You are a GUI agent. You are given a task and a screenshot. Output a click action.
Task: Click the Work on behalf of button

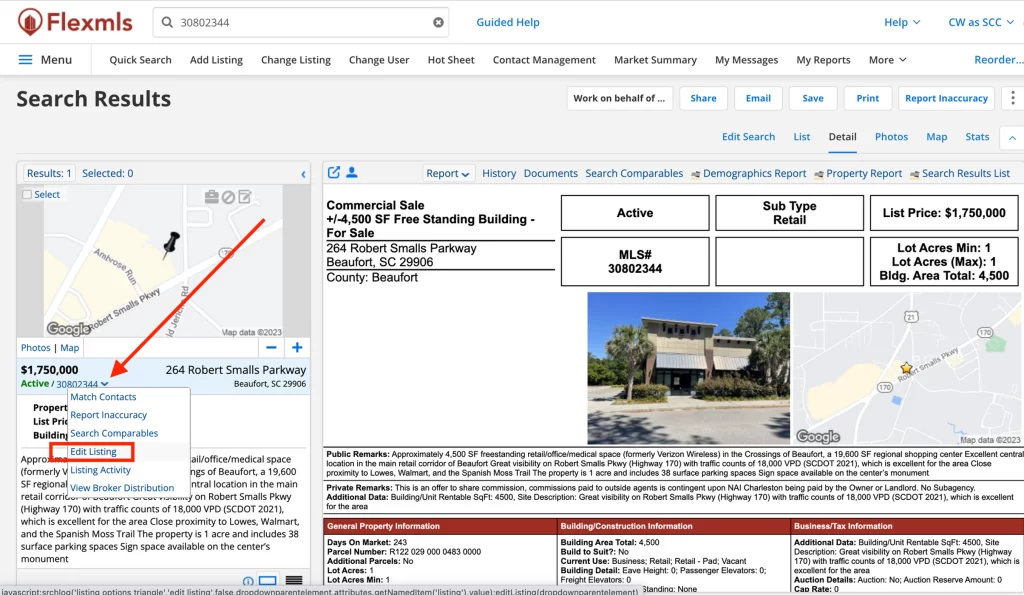click(x=619, y=98)
